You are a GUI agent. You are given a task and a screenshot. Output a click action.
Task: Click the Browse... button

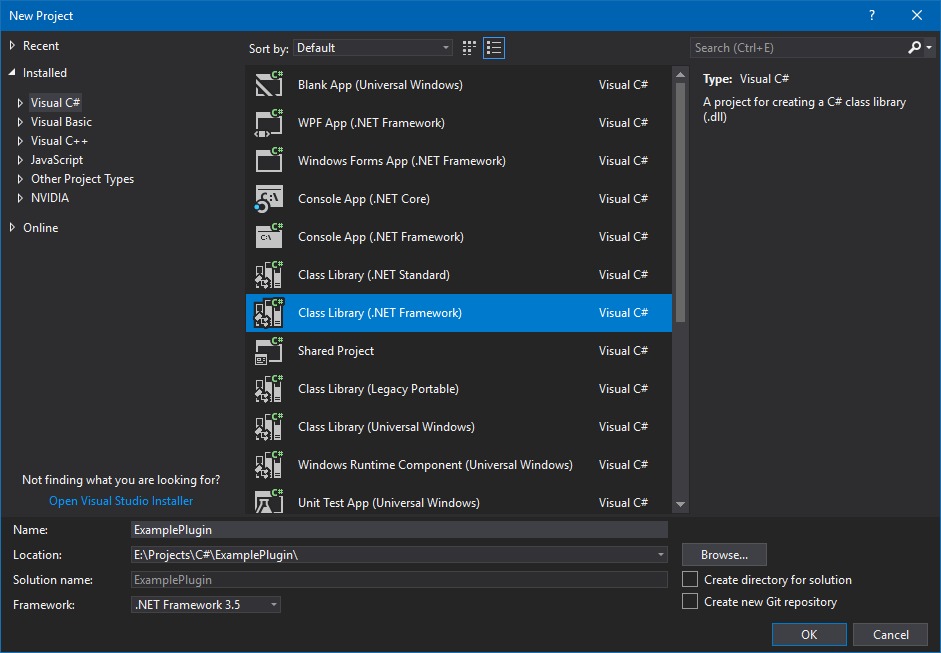coord(724,555)
